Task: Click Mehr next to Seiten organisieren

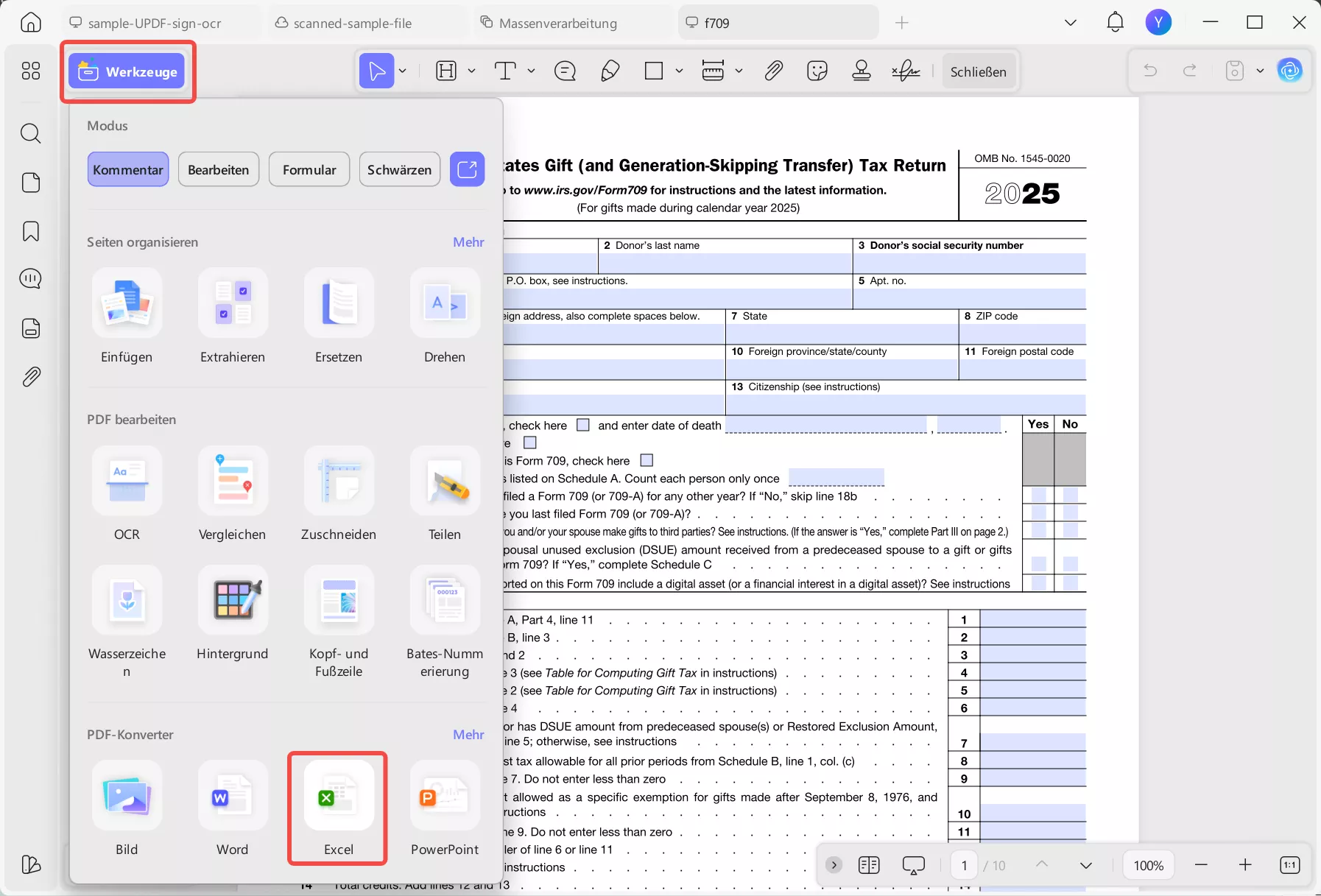Action: click(x=468, y=242)
